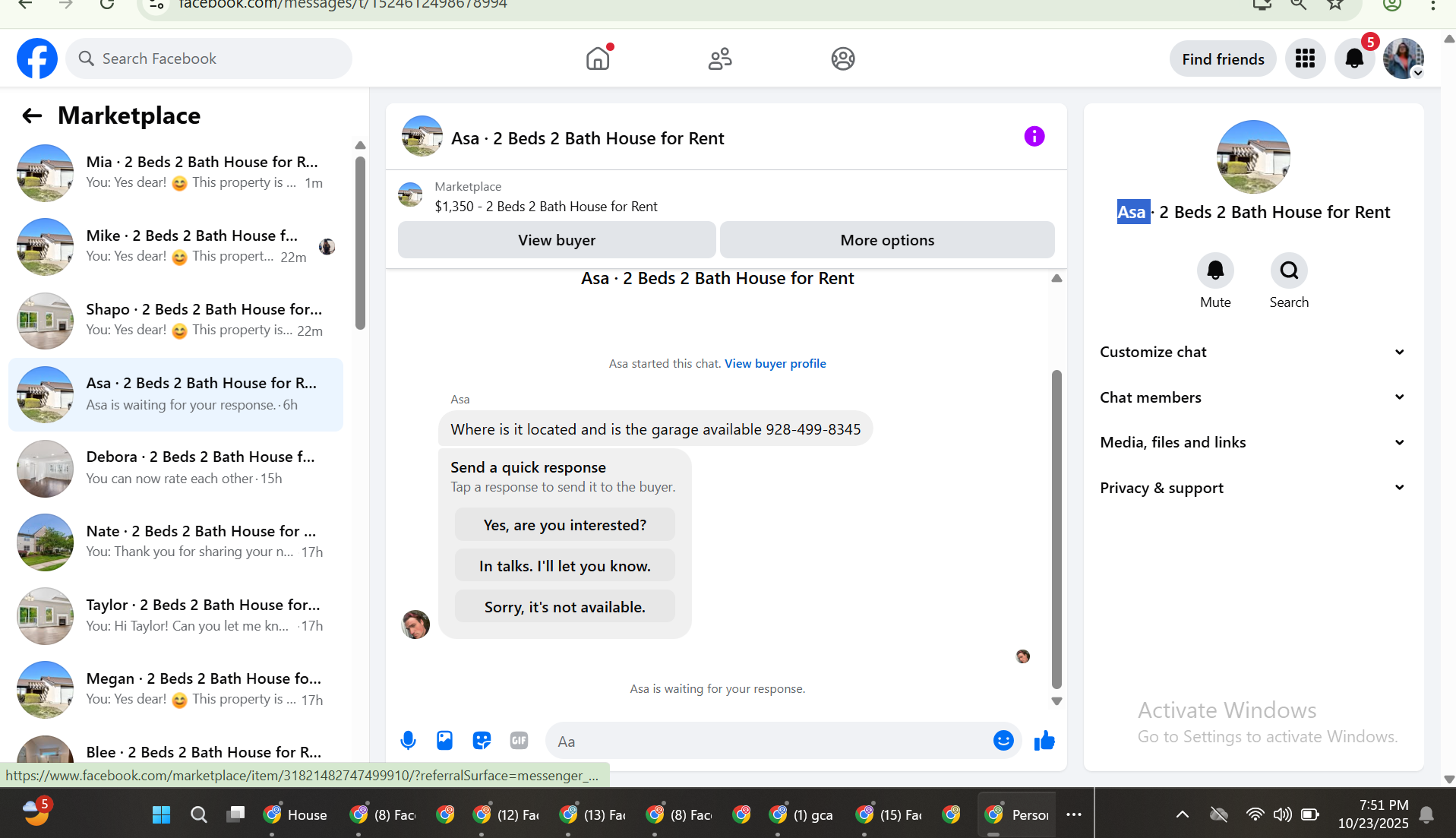Open the Wi-Fi network tray icon
Viewport: 1456px width, 838px height.
click(x=1255, y=814)
